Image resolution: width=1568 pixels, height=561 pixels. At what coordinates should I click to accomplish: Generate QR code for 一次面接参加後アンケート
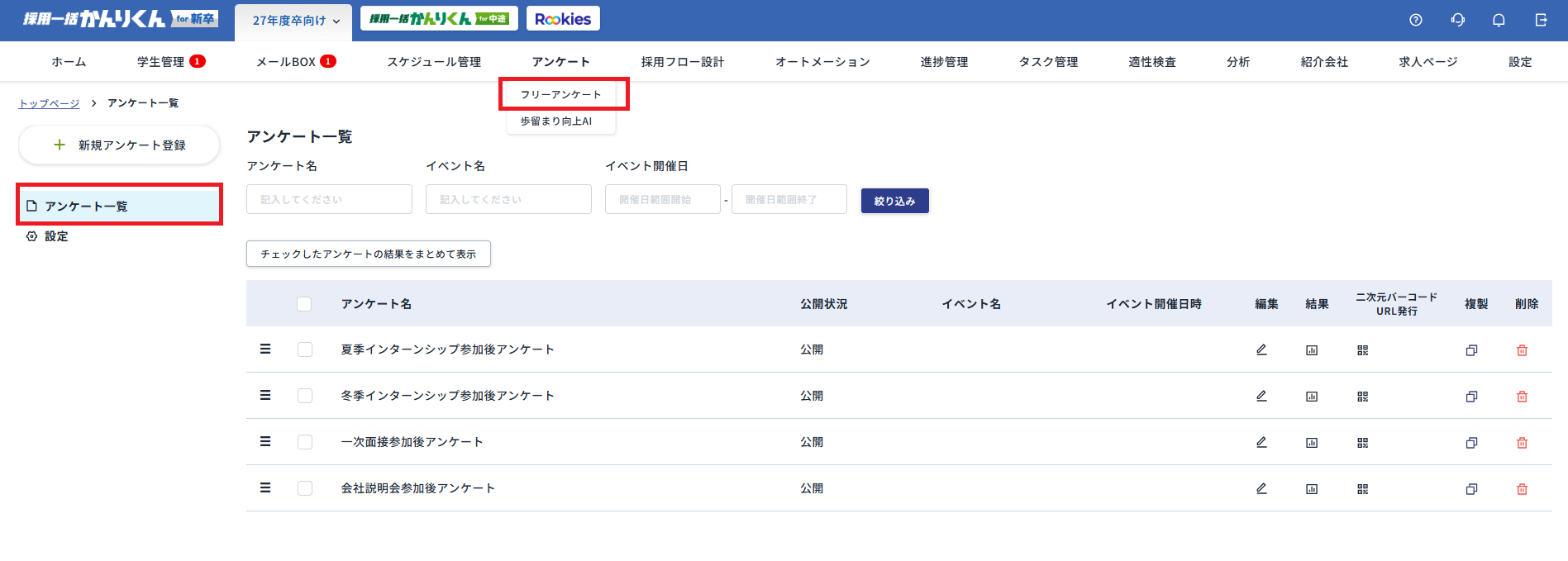pos(1362,443)
